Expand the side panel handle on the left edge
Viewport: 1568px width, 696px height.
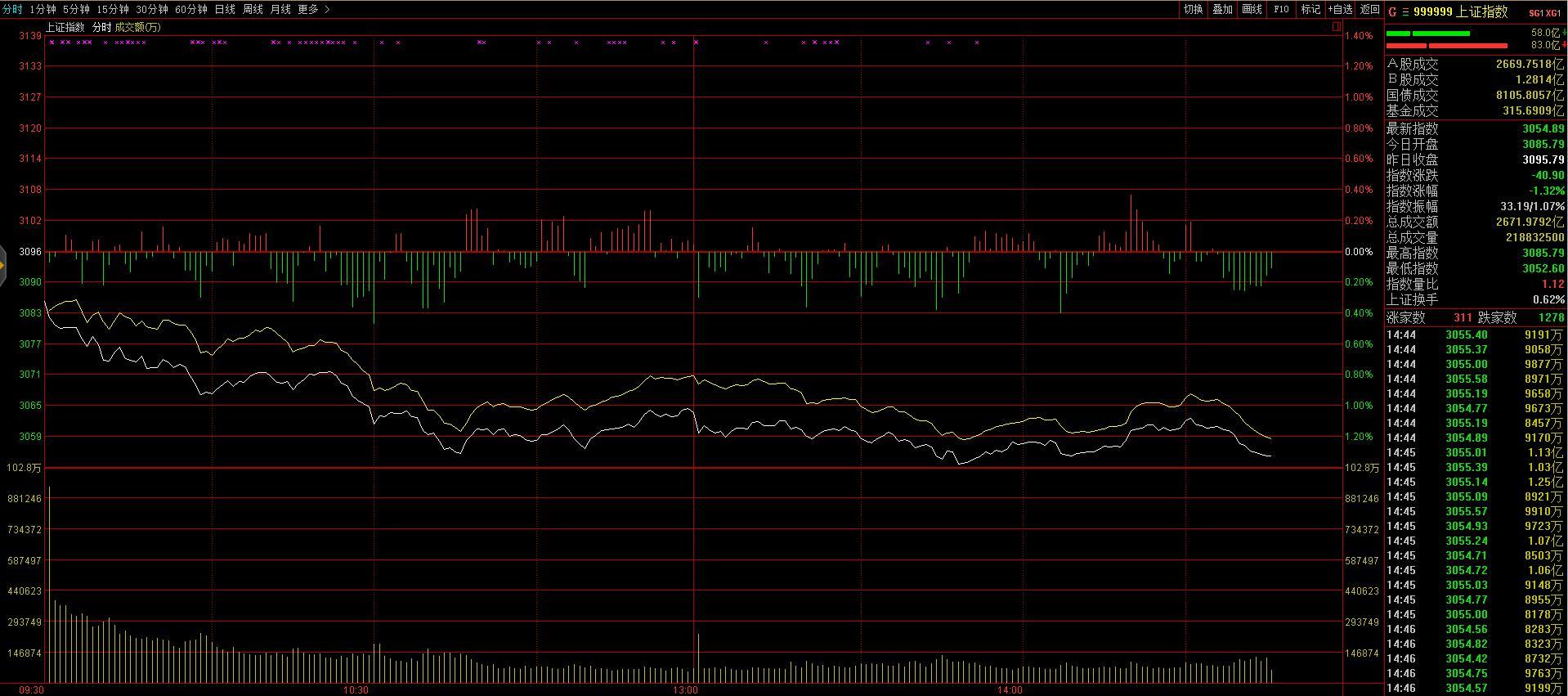coord(3,266)
